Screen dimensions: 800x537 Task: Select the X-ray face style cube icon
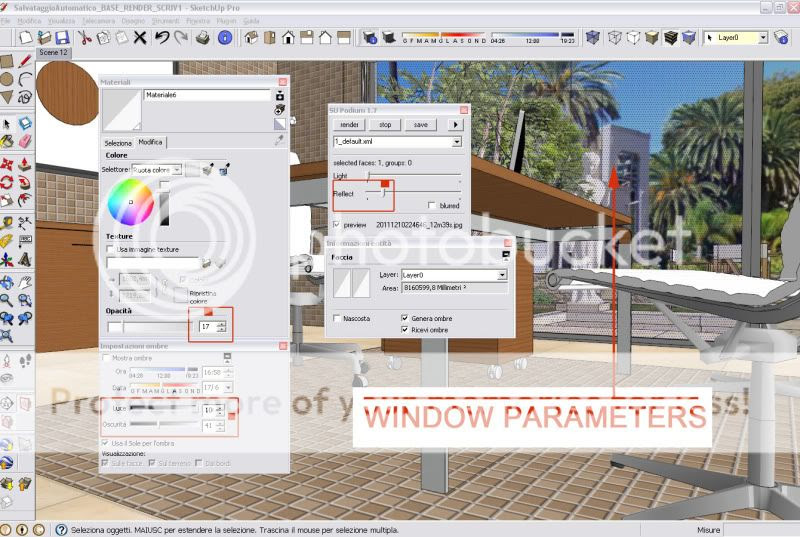(x=592, y=37)
